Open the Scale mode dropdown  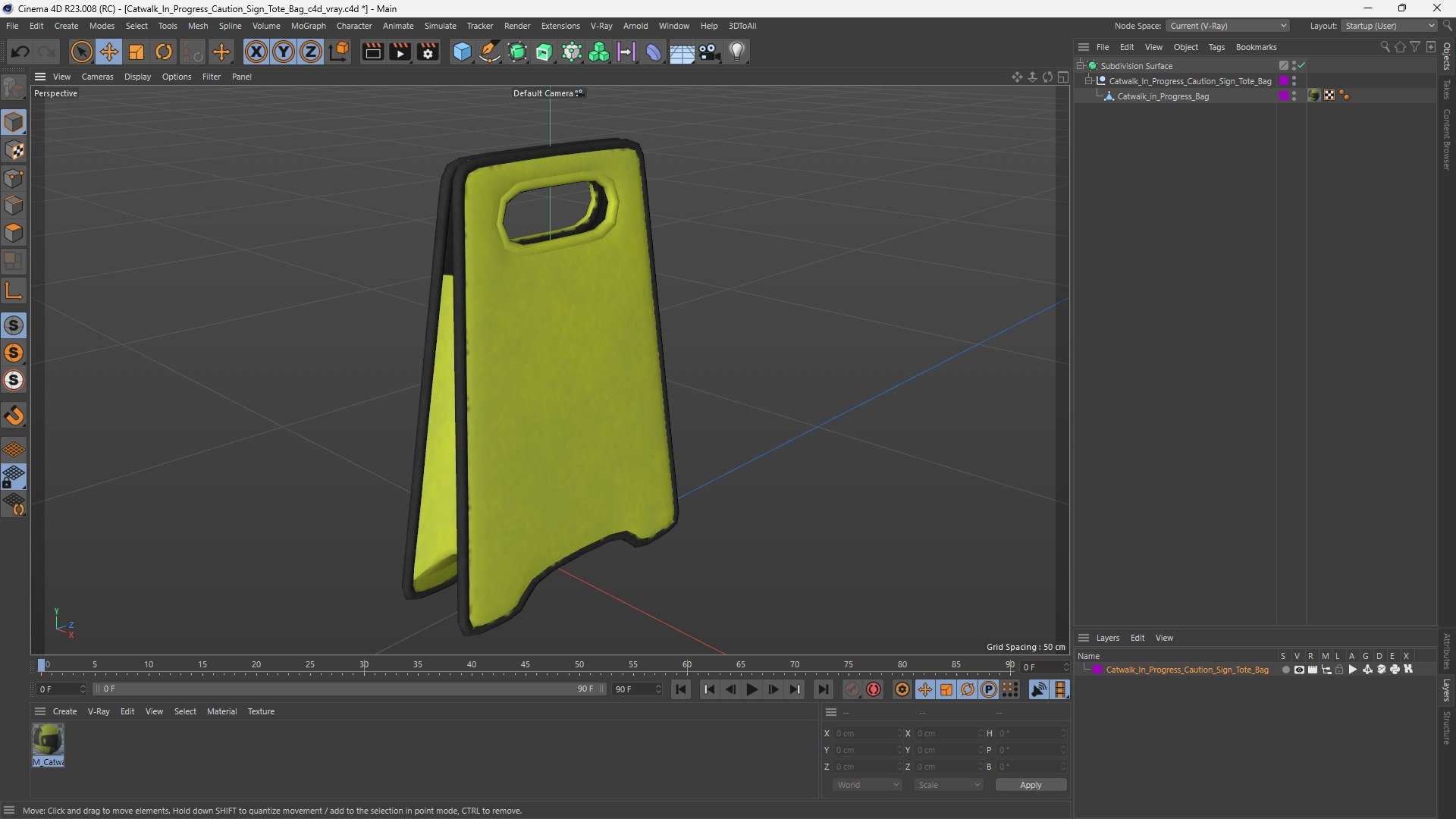(949, 785)
